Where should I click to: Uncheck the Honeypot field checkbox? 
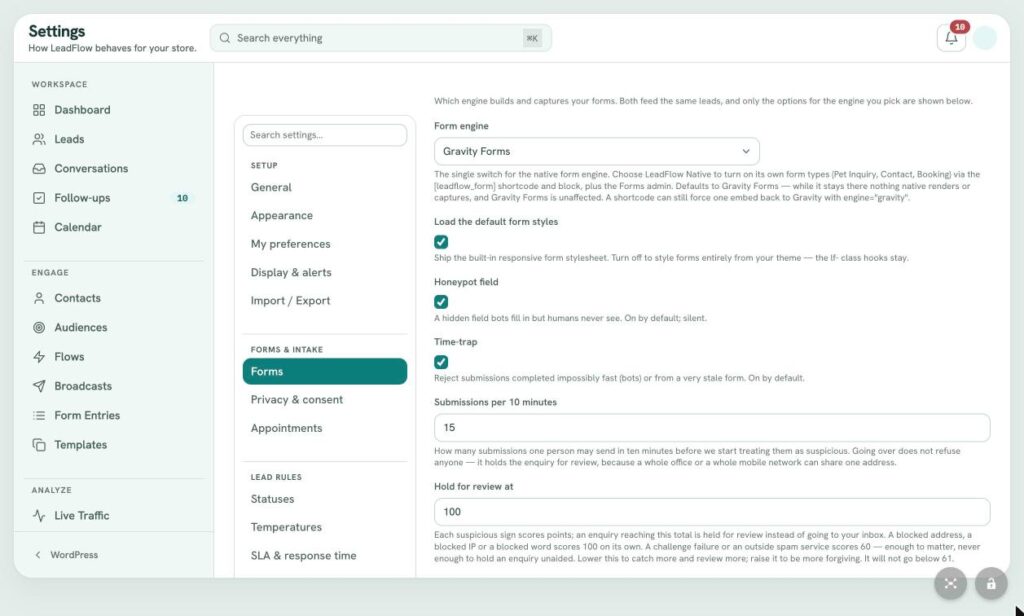(x=441, y=302)
